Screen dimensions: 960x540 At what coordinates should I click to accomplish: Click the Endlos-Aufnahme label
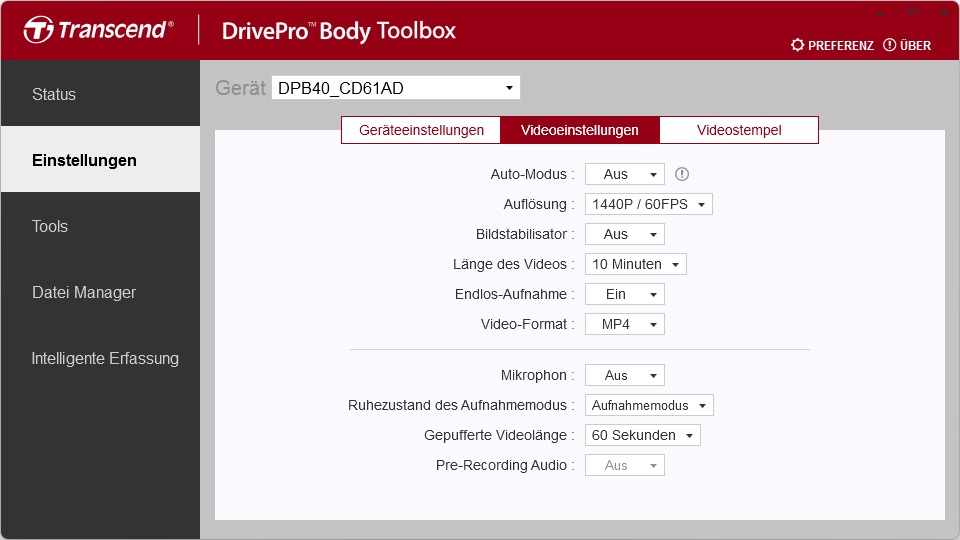tap(514, 294)
